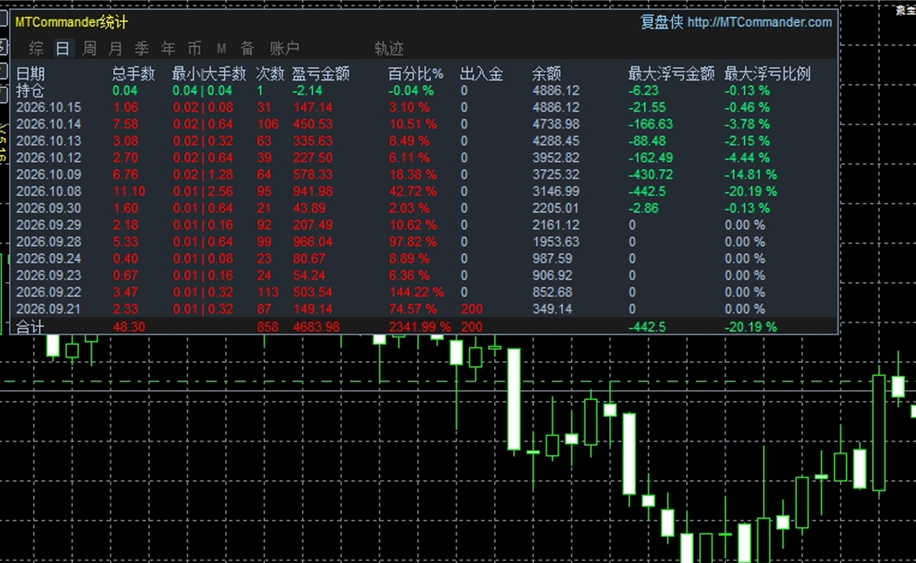
Task: Click the -166.63 floating loss value
Action: tap(651, 124)
